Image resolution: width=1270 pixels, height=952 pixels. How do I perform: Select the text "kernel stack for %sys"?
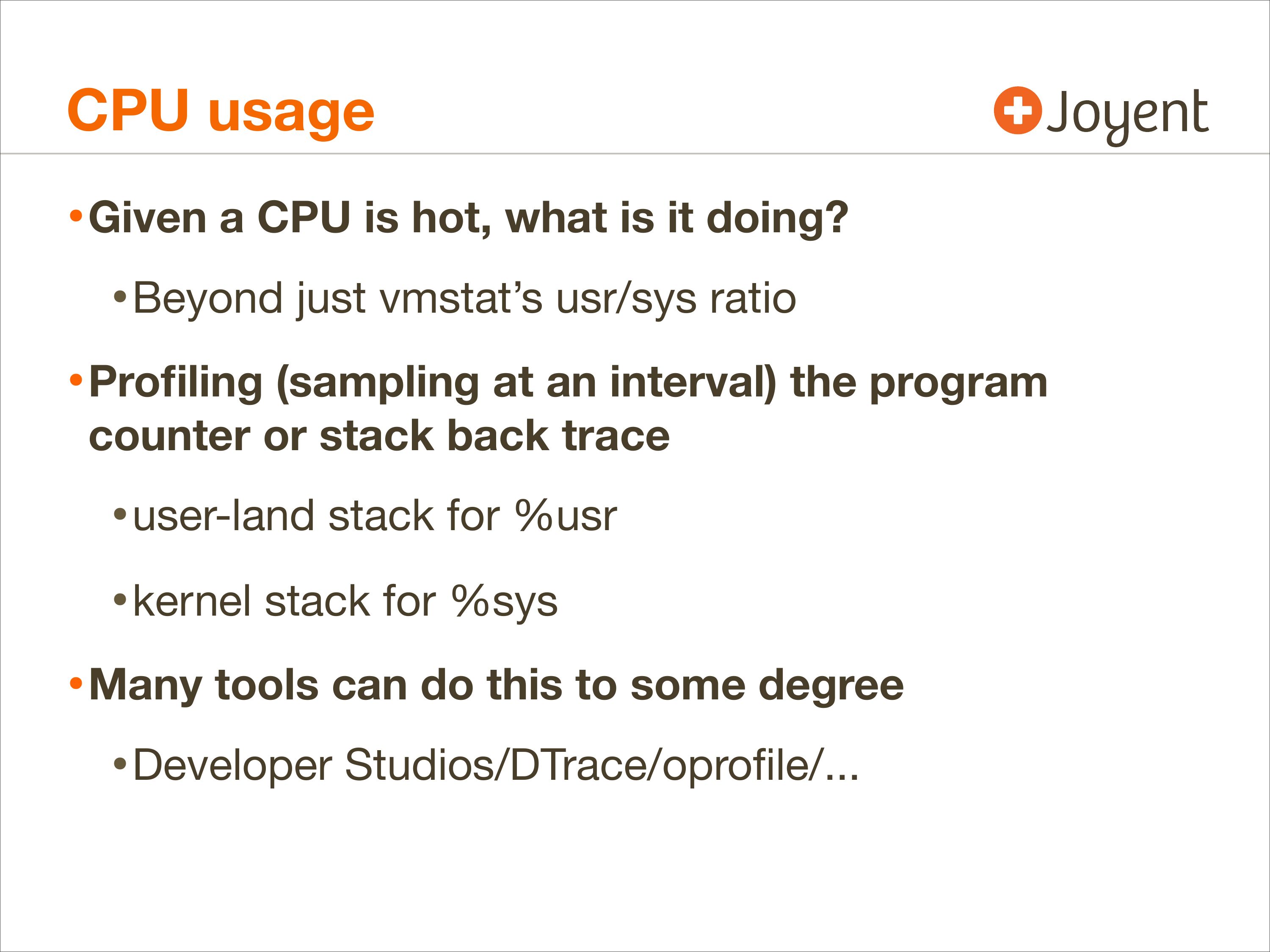345,602
